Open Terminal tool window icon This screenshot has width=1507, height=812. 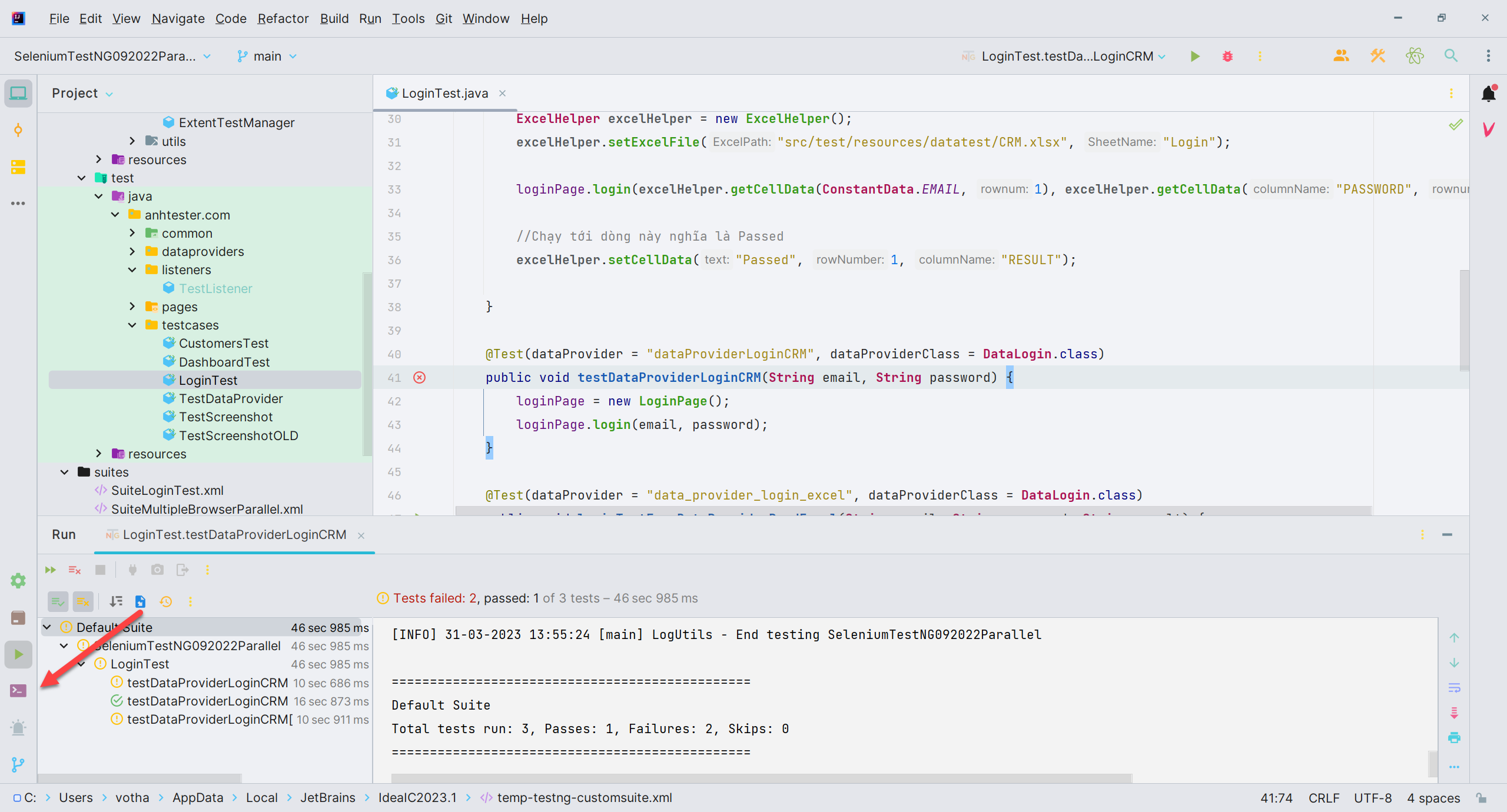tap(18, 691)
